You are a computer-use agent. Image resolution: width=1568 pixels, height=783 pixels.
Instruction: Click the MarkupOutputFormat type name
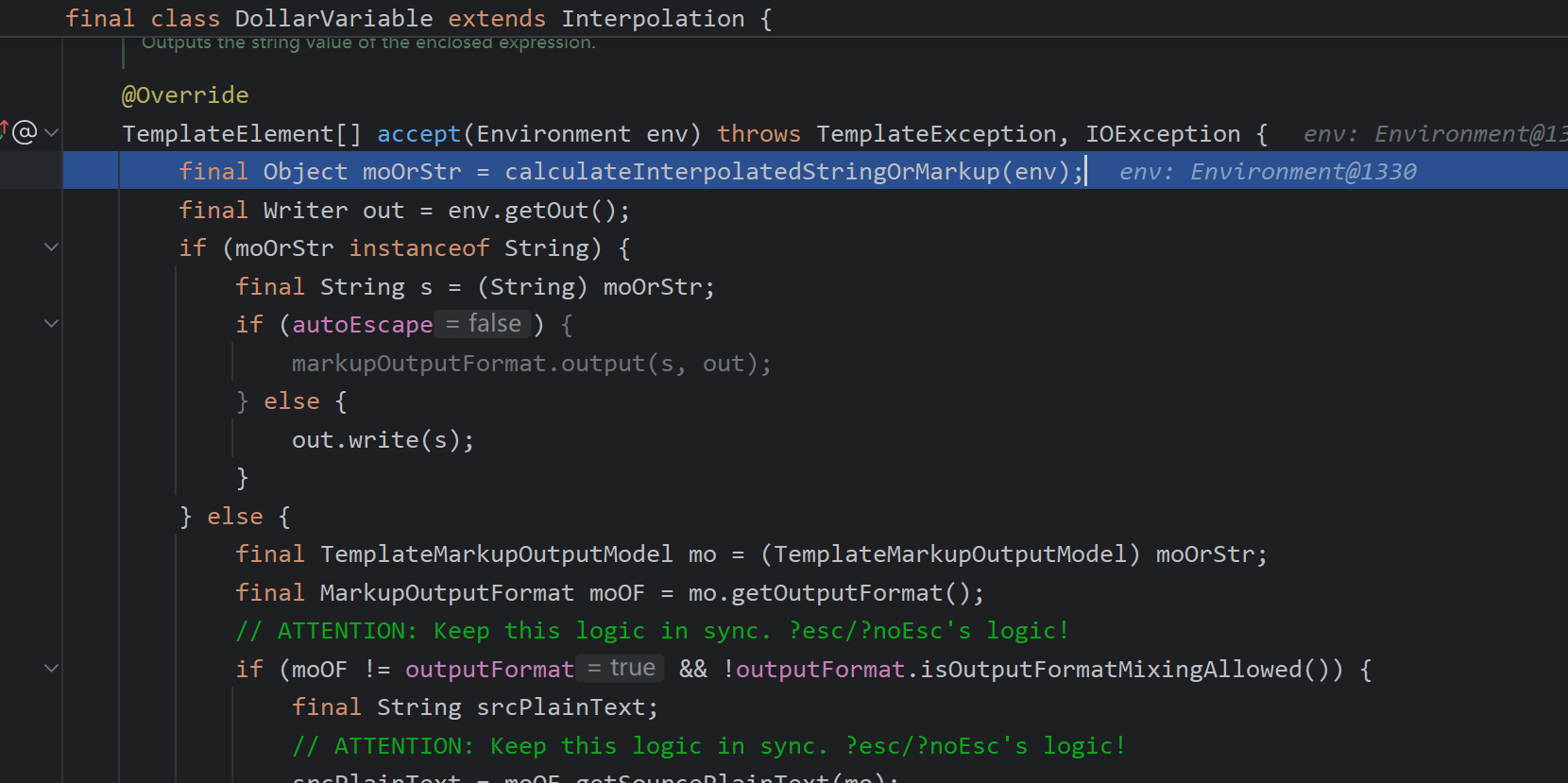pyautogui.click(x=447, y=593)
